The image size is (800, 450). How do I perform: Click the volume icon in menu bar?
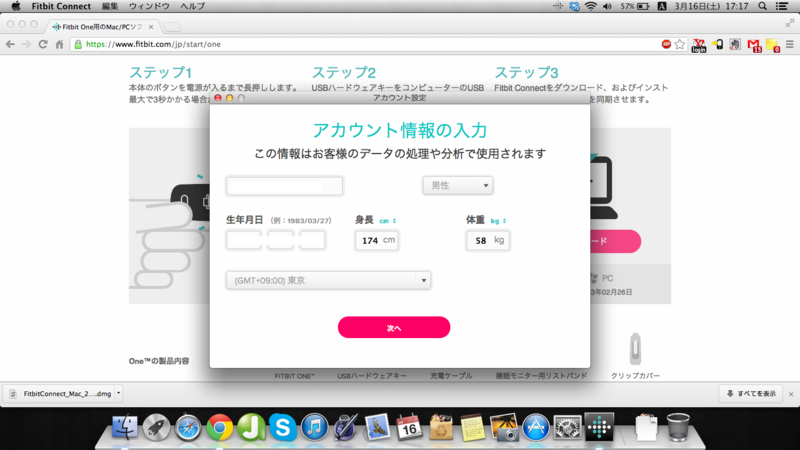(x=607, y=6)
